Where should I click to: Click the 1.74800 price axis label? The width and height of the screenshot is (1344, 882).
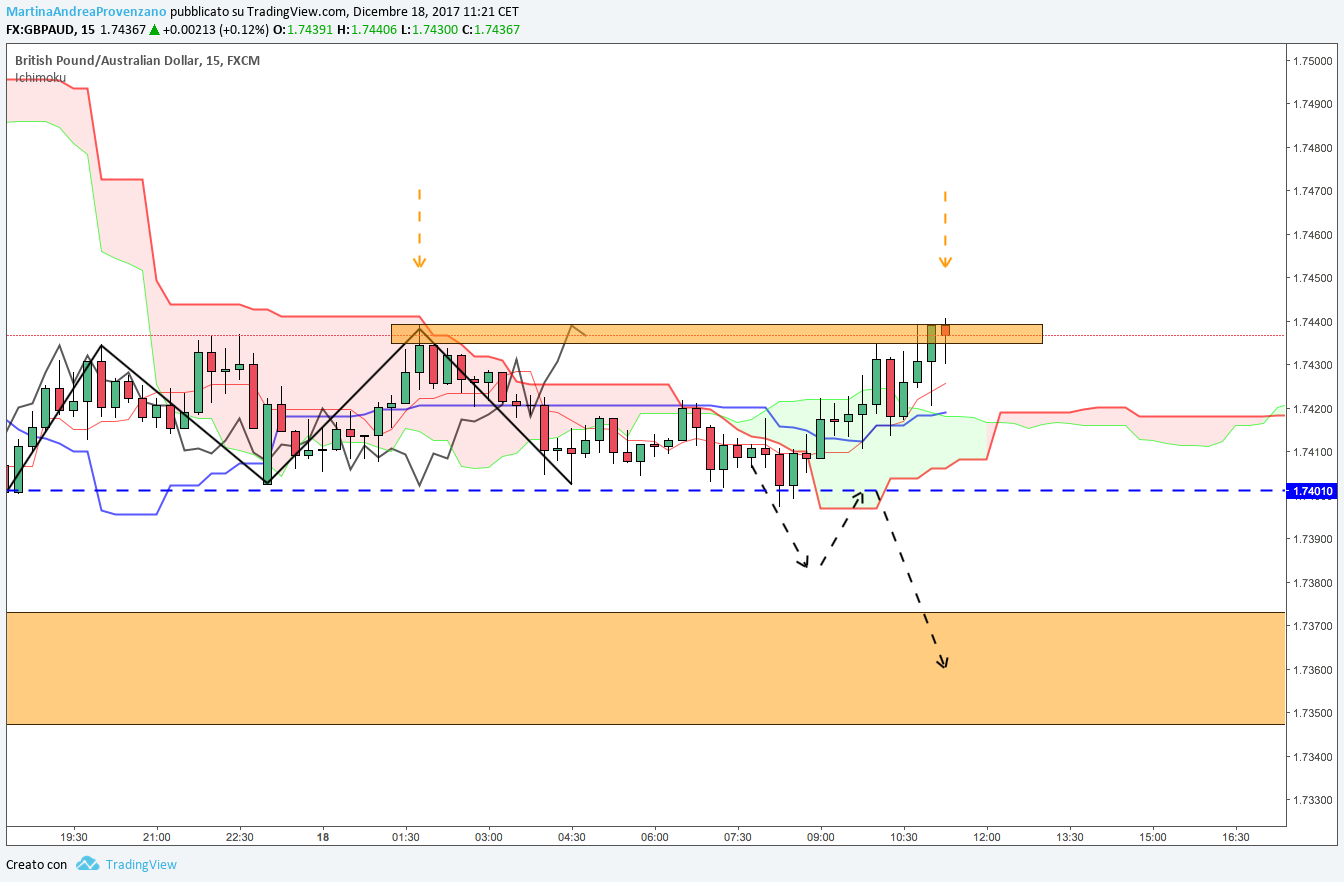1314,148
